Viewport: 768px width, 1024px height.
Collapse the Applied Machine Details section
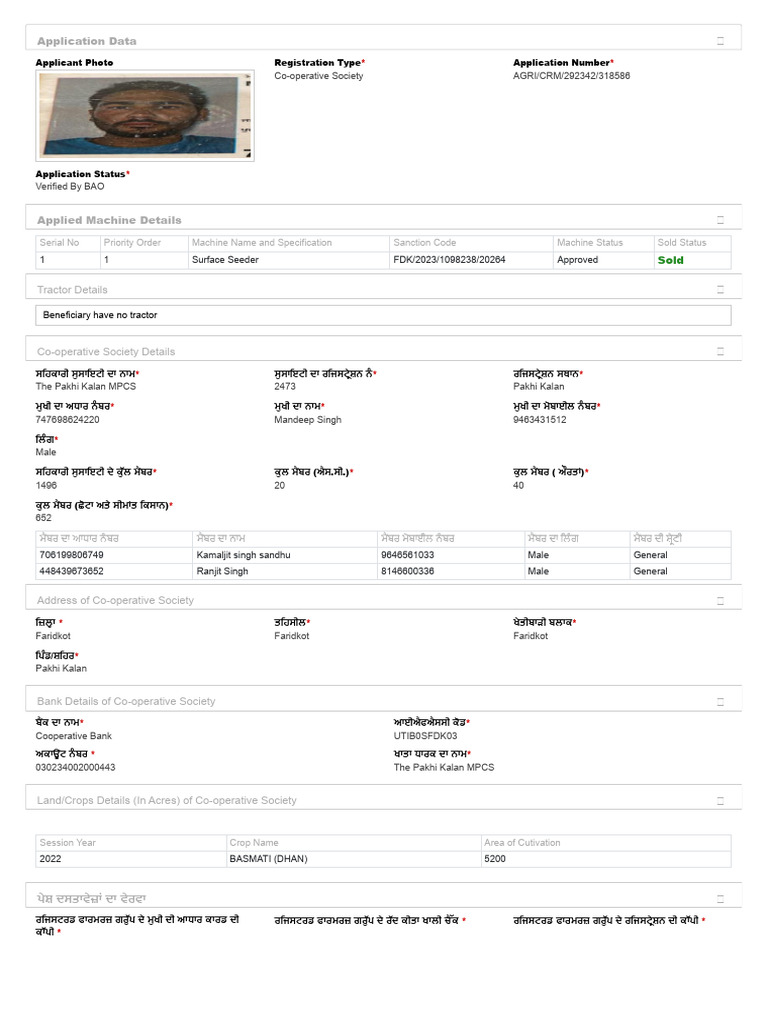720,220
